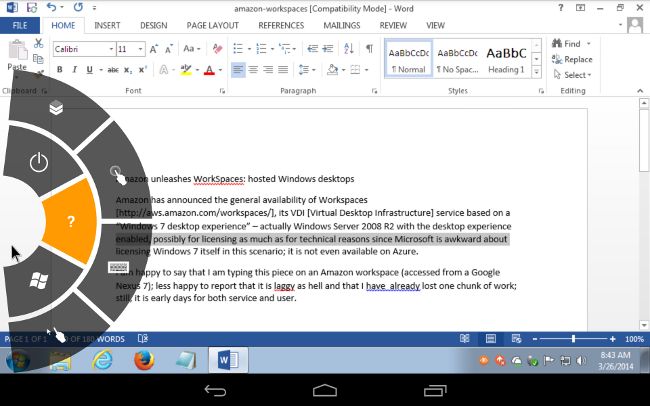Screen dimensions: 650x406
Task: Select the orange help question mark segment
Action: [x=70, y=221]
